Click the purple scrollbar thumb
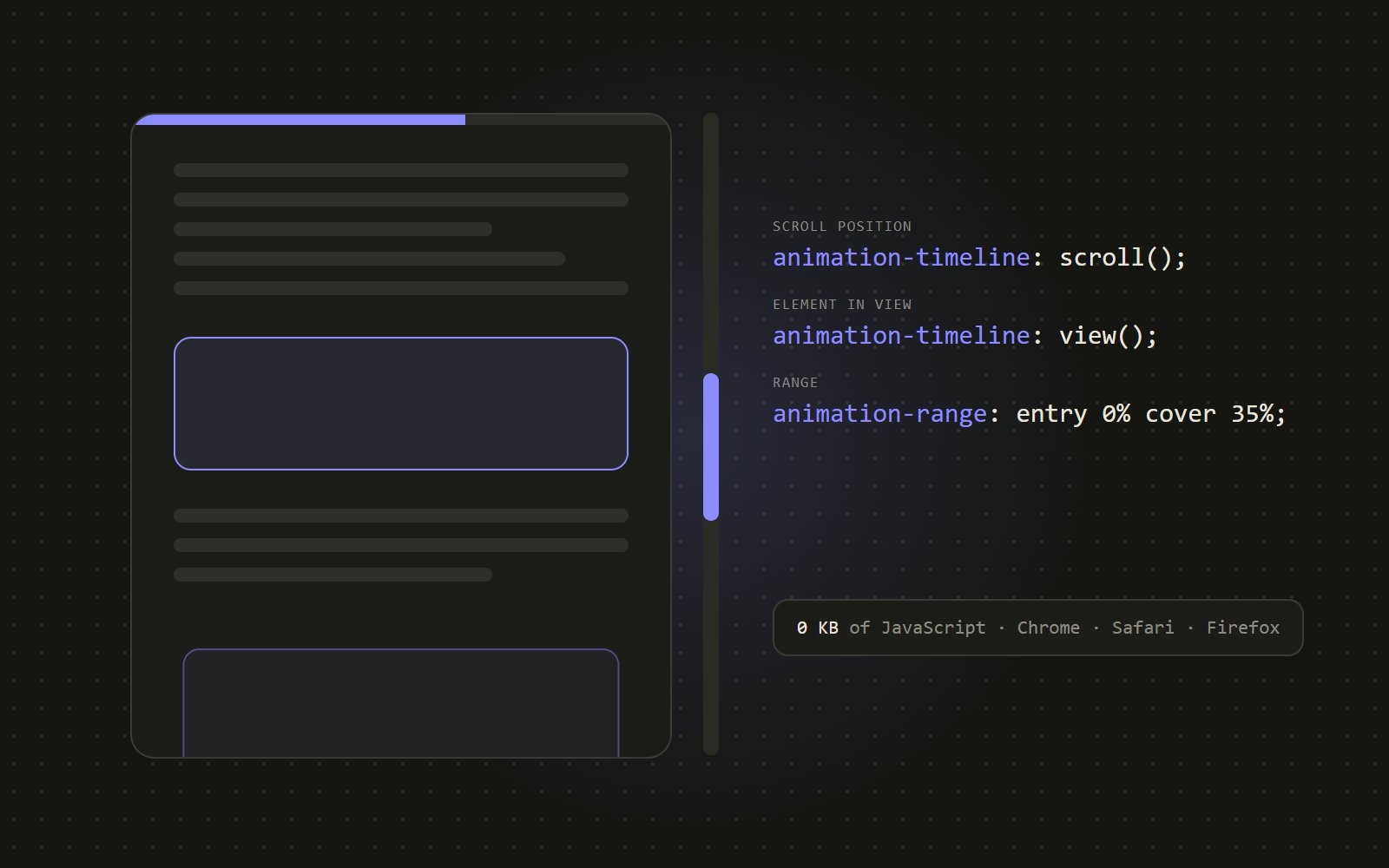Viewport: 1389px width, 868px height. point(711,447)
